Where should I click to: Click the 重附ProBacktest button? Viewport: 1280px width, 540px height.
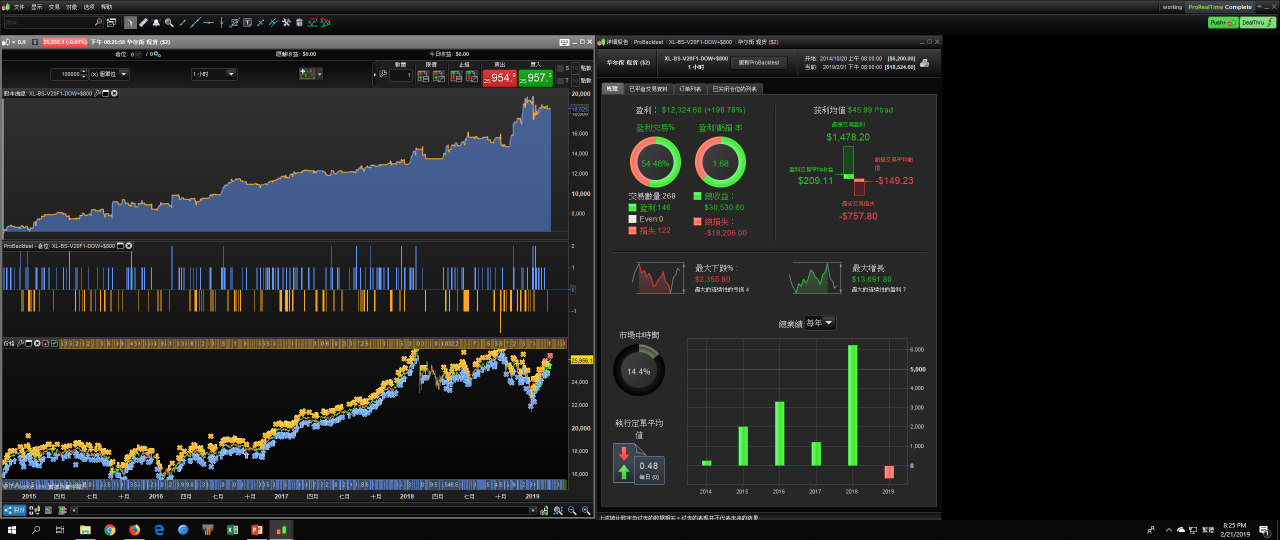point(759,63)
